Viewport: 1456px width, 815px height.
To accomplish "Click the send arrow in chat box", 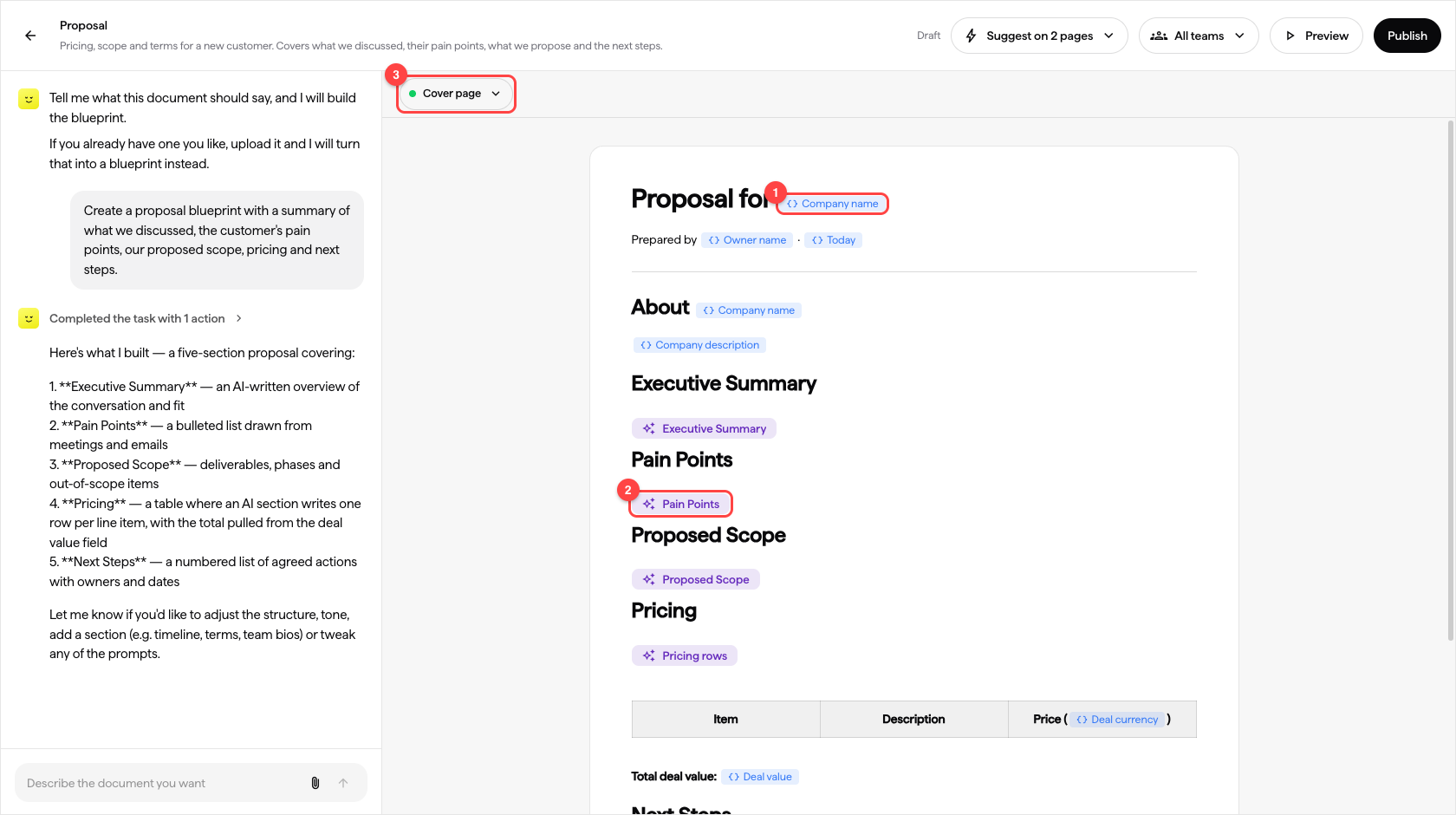I will [x=343, y=783].
